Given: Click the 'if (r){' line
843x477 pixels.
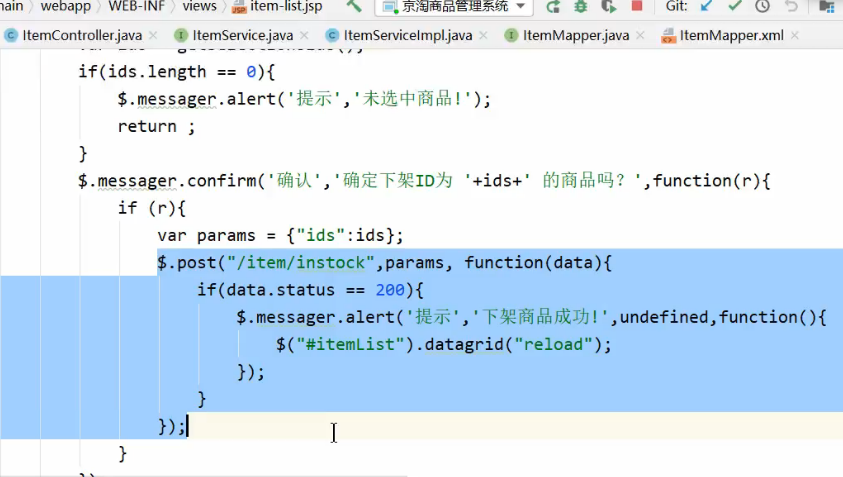Looking at the screenshot, I should click(152, 208).
